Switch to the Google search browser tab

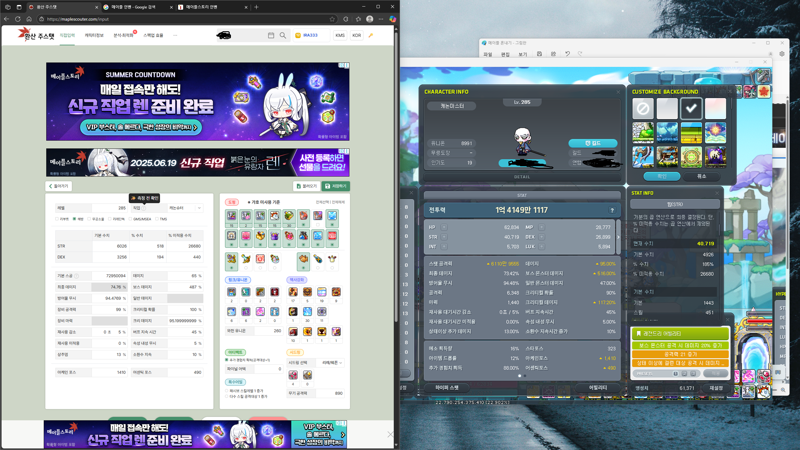click(136, 7)
